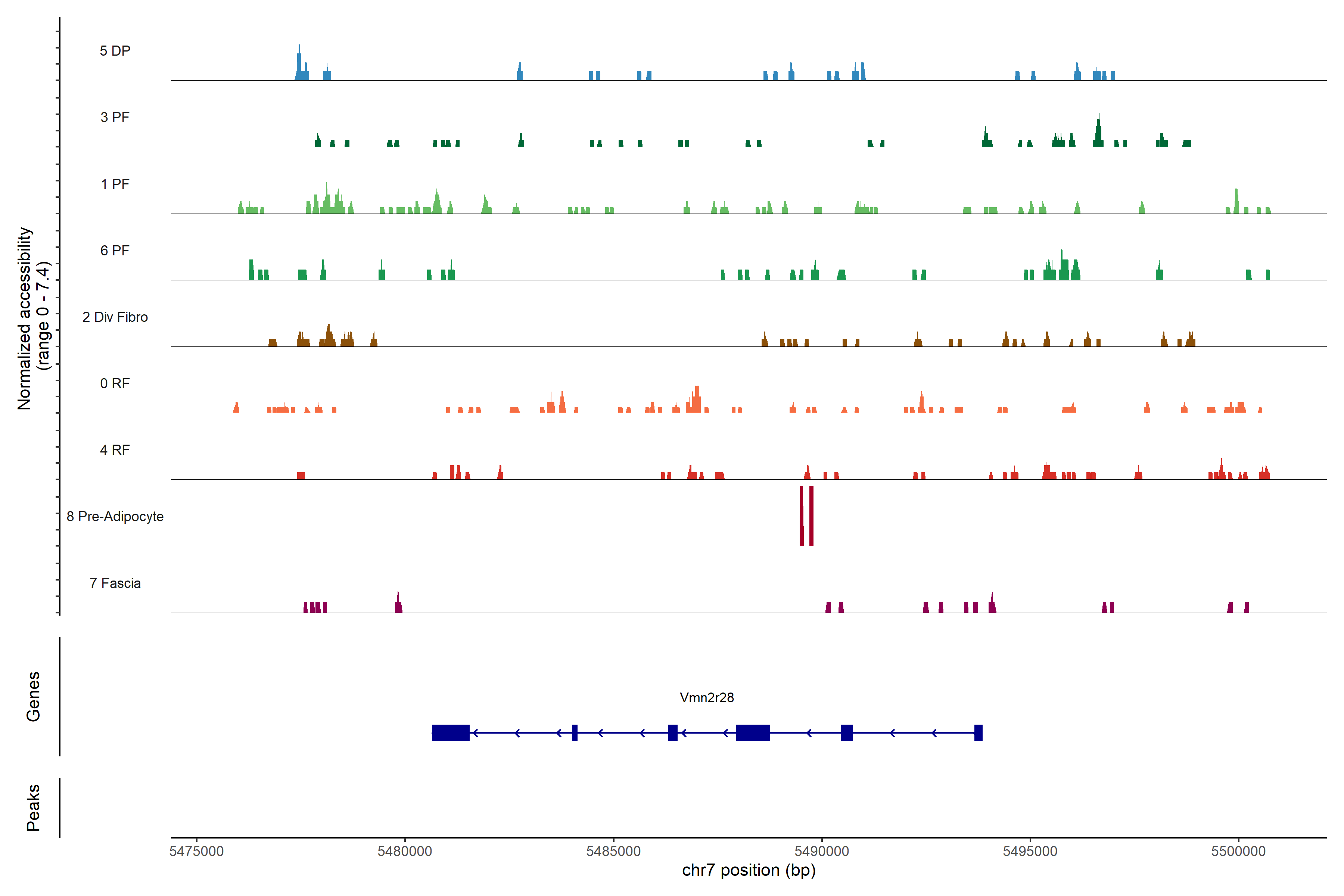The image size is (1344, 896).
Task: Click the 2 Div Fibro track label
Action: click(115, 317)
